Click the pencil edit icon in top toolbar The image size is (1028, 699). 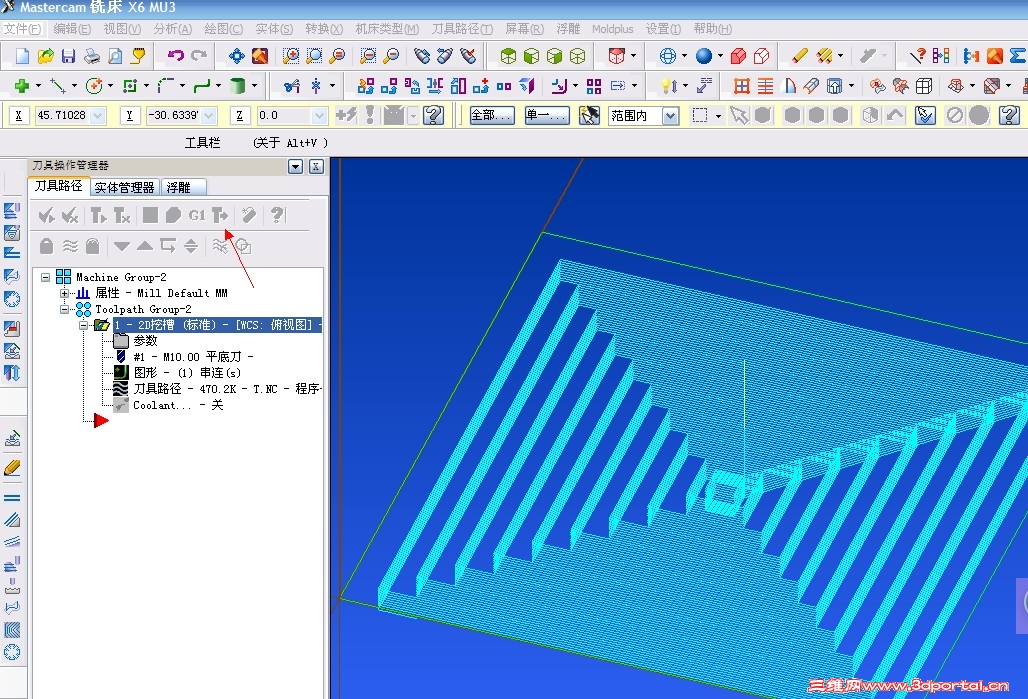point(799,56)
